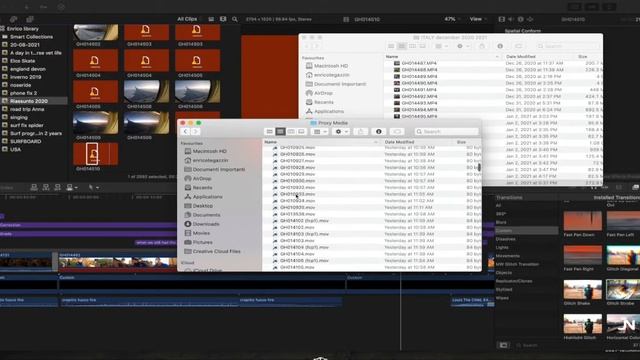Open clip appearance options in browser
Screen dimensions: 640x360
tap(211, 19)
